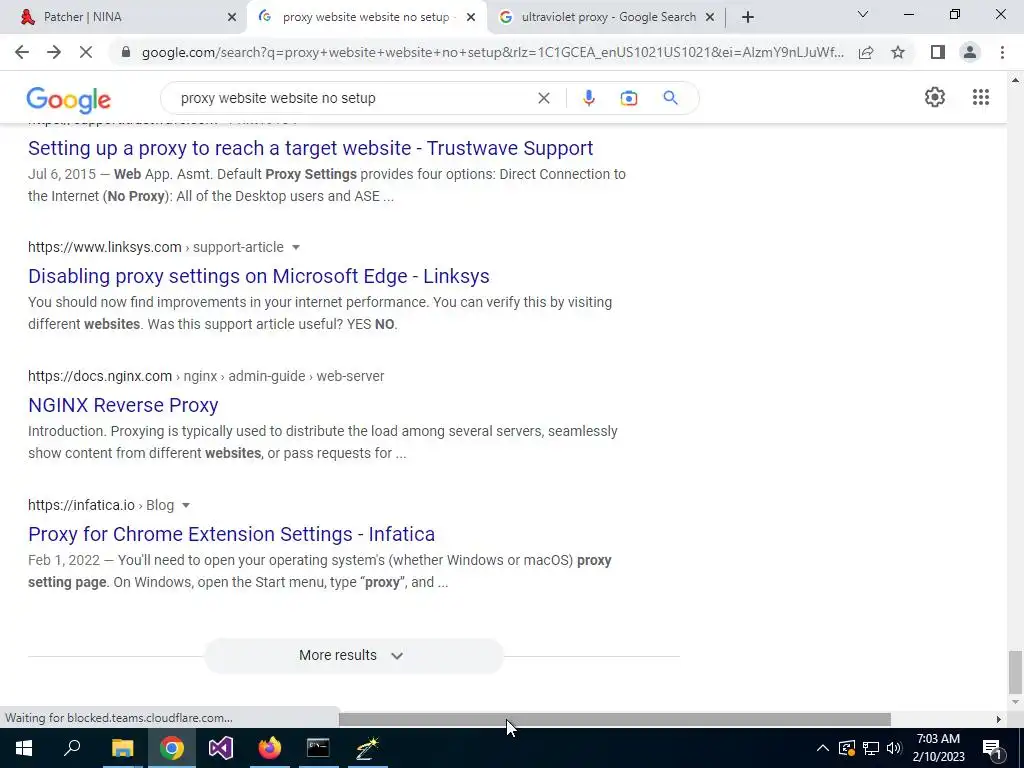Expand the linksys.com result options arrow
1024x768 pixels.
296,248
